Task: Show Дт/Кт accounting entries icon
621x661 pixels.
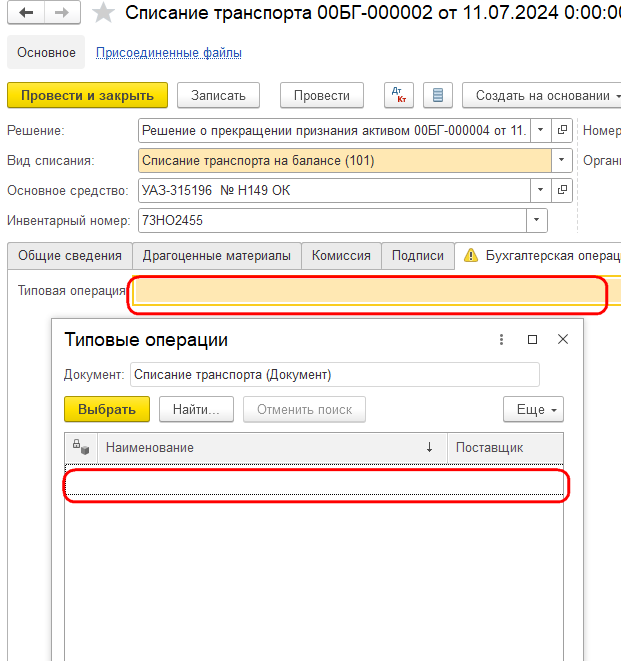Action: pos(399,95)
